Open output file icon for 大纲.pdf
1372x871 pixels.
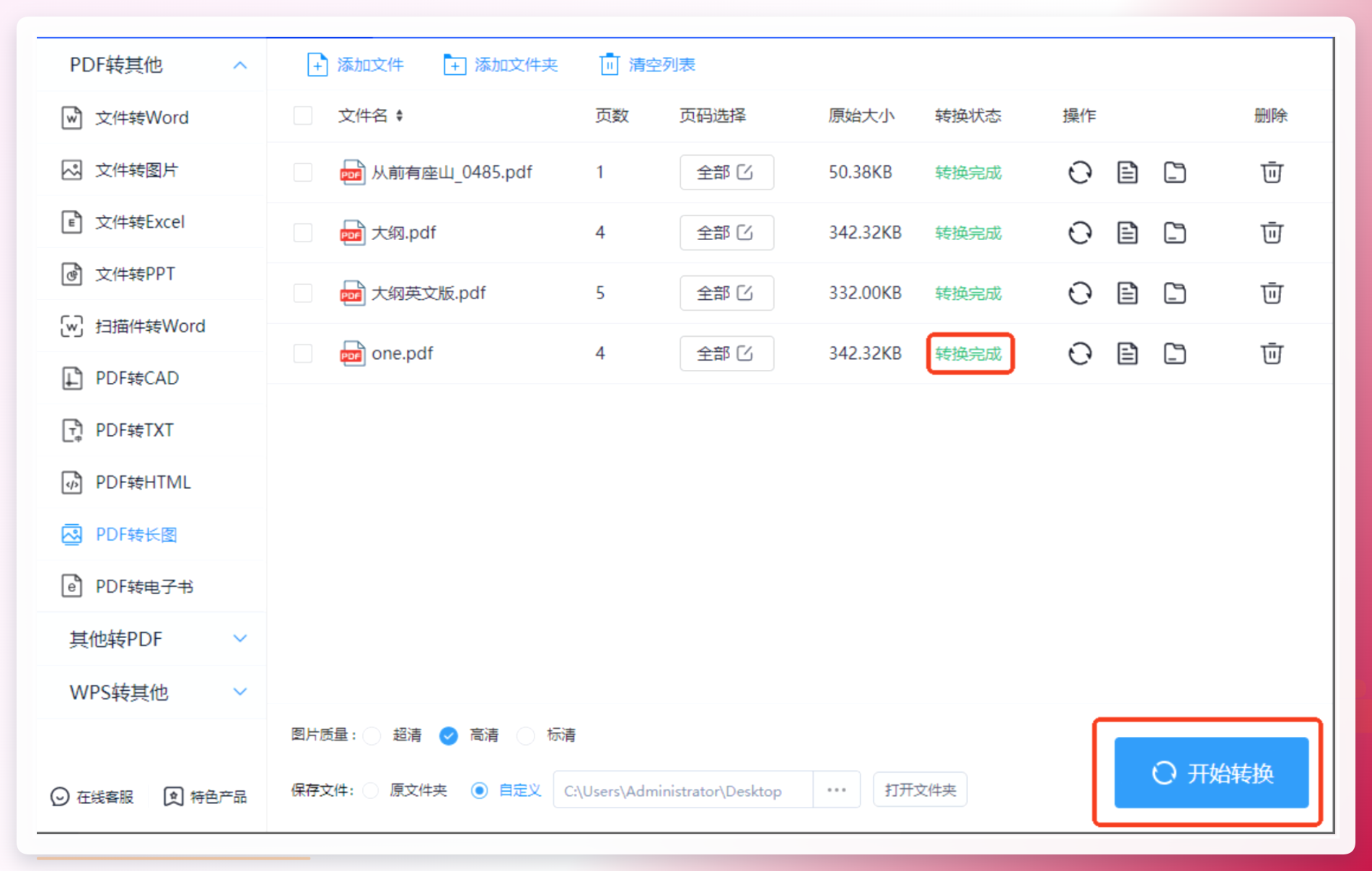point(1127,233)
